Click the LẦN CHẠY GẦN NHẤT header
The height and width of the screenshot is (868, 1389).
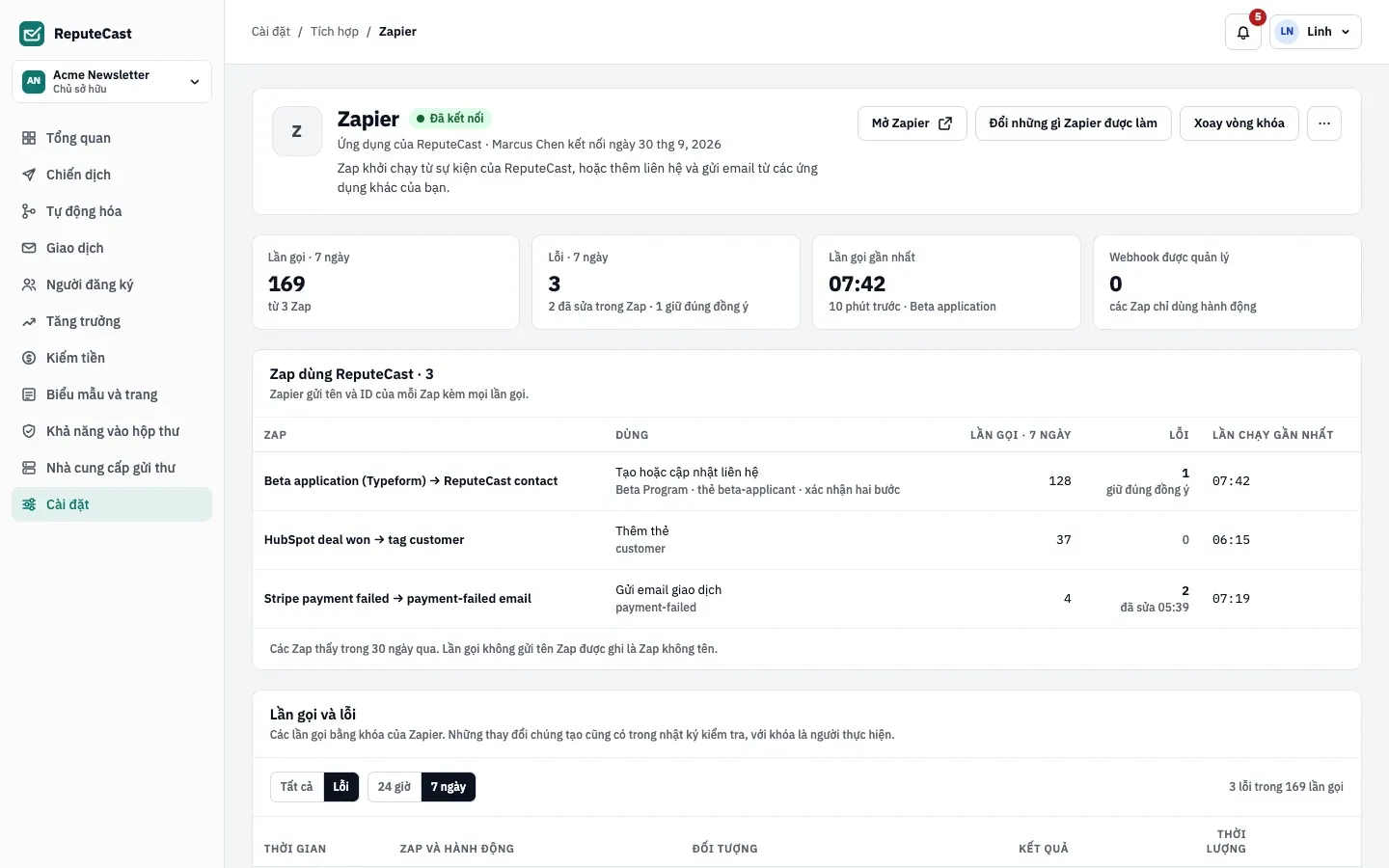(1273, 435)
